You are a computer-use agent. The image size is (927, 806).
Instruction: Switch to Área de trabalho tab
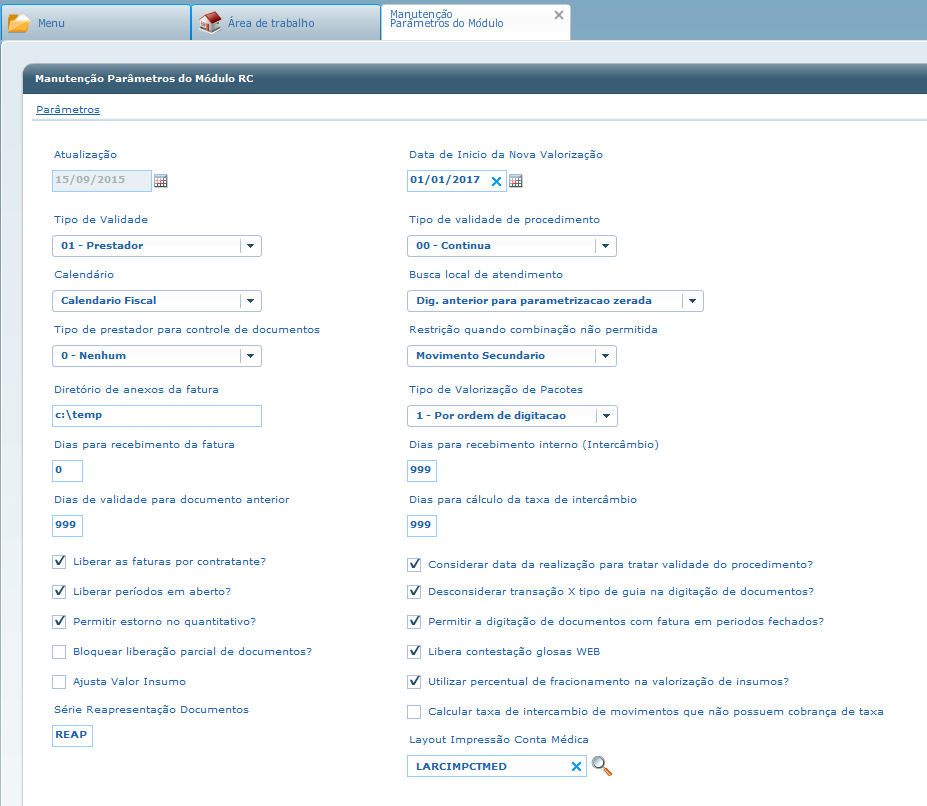(x=286, y=23)
